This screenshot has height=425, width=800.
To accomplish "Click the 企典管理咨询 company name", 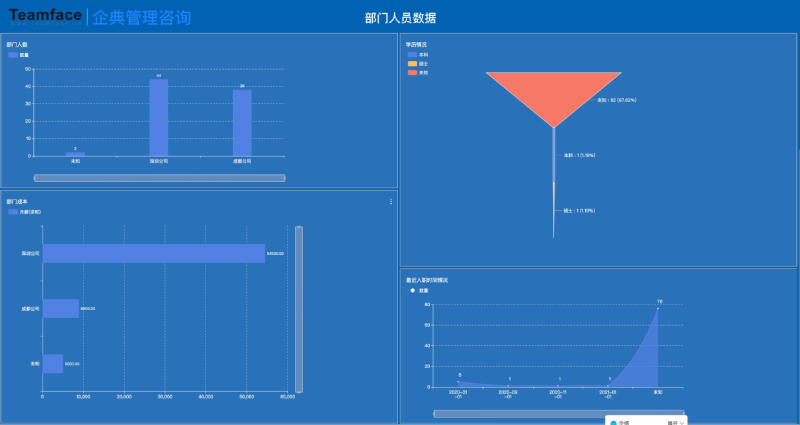I will pos(141,18).
